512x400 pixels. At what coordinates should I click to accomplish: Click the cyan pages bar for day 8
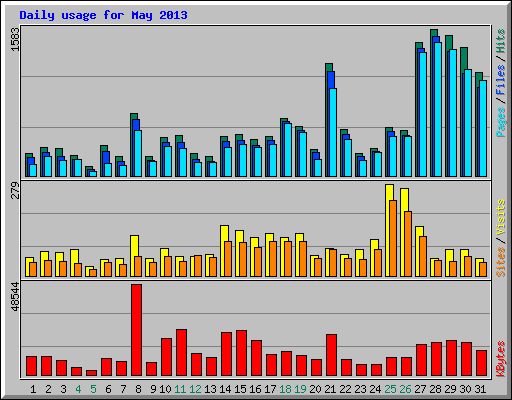(x=138, y=153)
